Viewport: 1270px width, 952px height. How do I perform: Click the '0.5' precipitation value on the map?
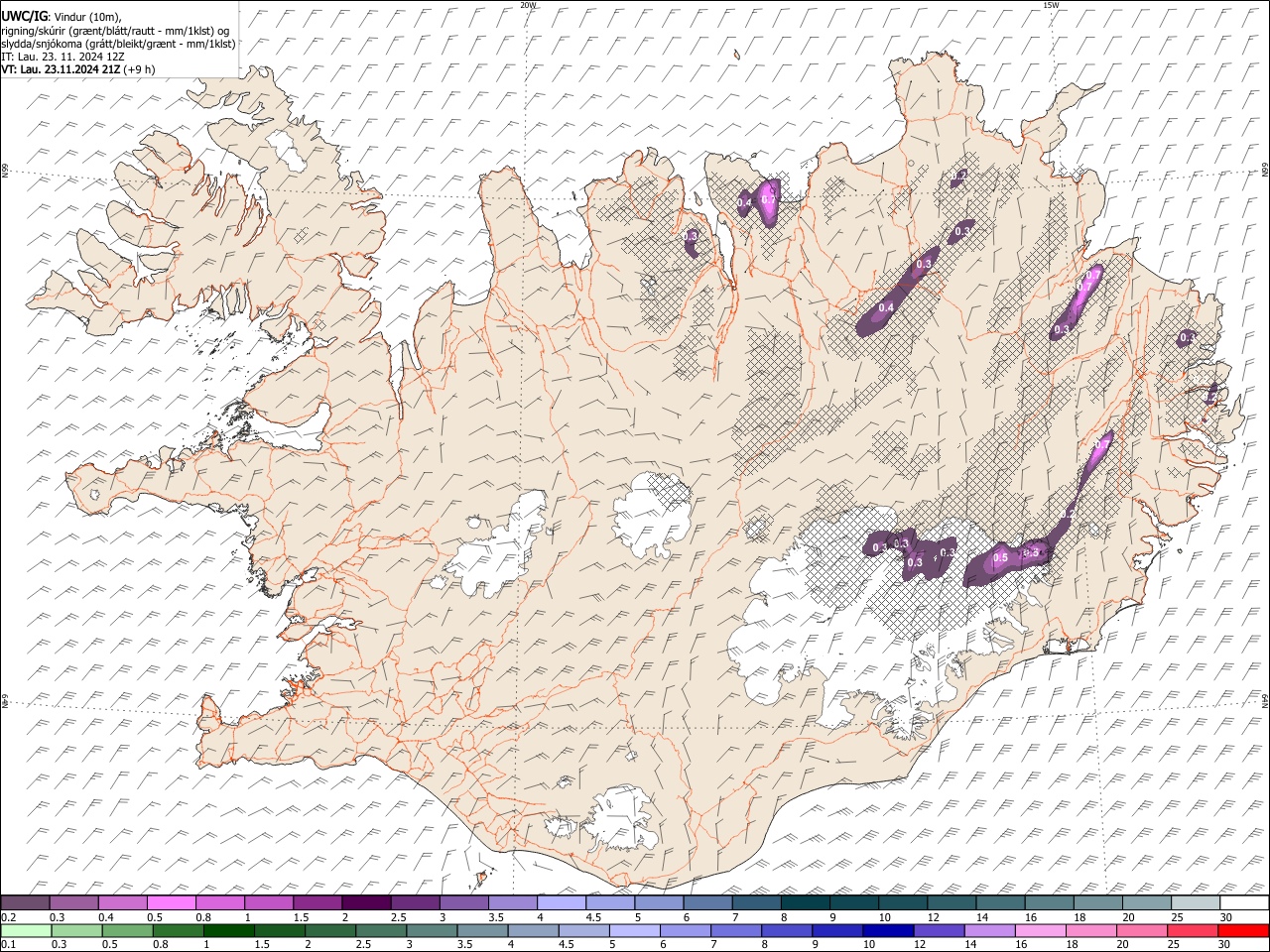[1000, 558]
